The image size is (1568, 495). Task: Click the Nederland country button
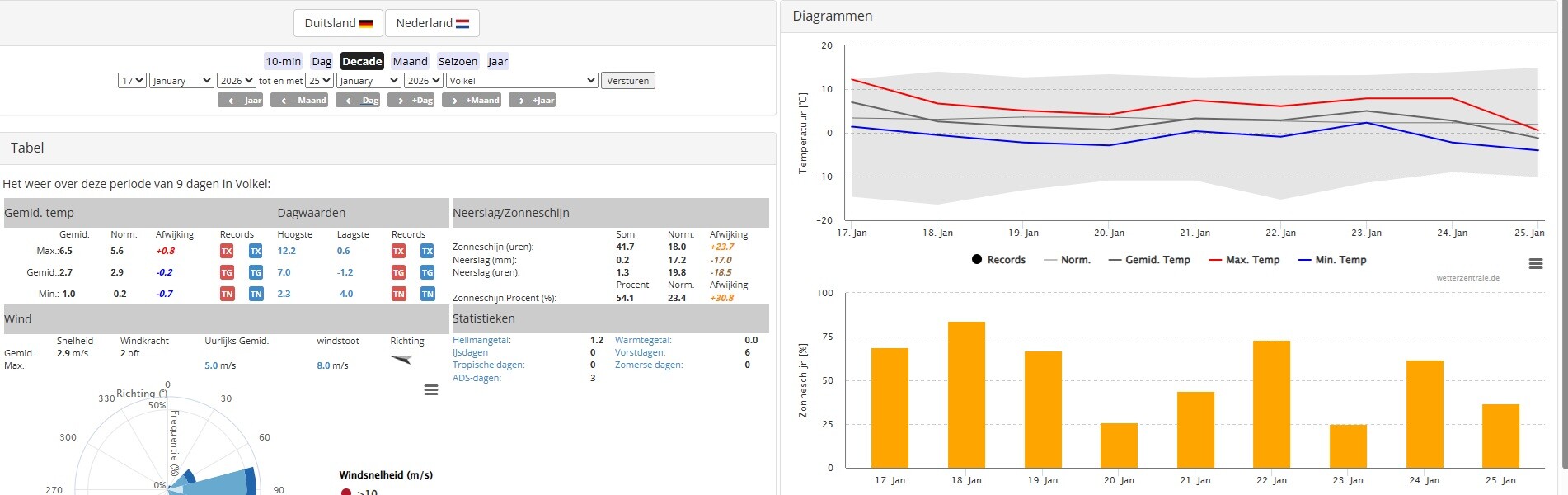432,23
